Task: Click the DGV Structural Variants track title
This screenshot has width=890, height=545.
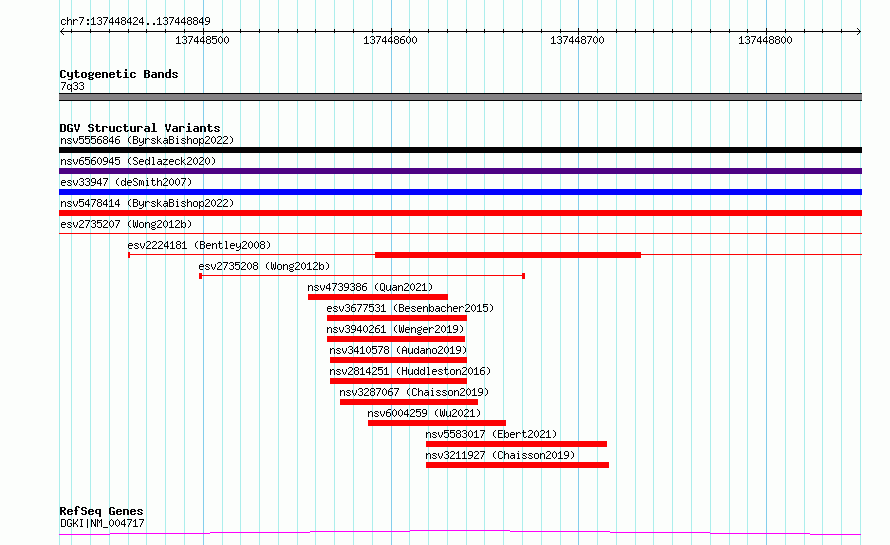Action: coord(140,128)
